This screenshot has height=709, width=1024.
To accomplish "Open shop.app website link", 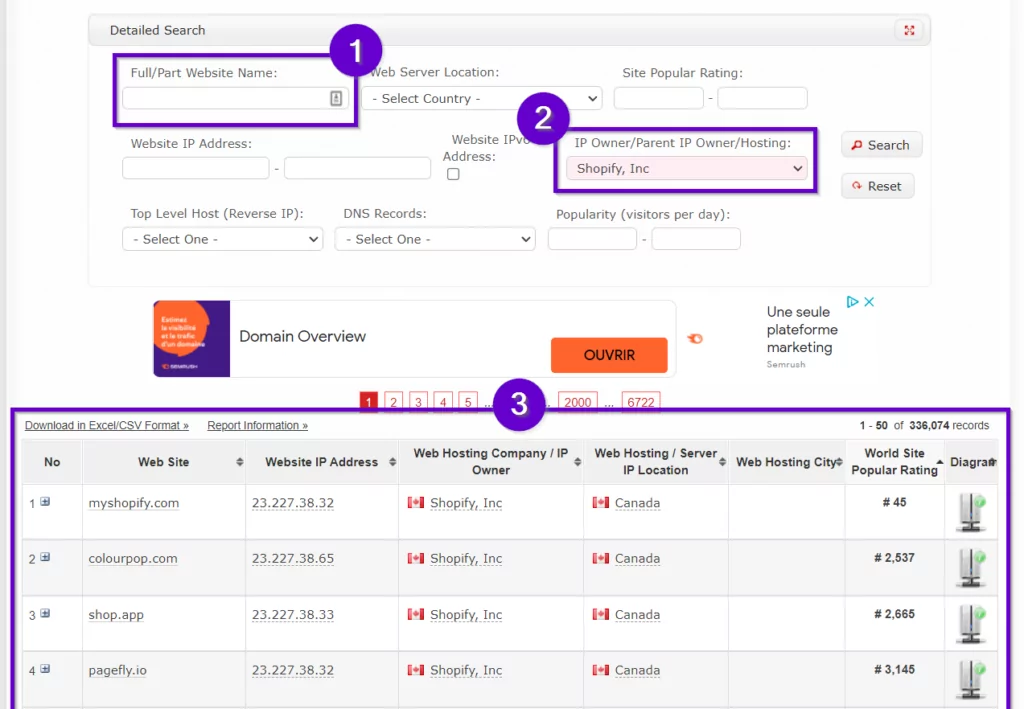I will (x=116, y=614).
